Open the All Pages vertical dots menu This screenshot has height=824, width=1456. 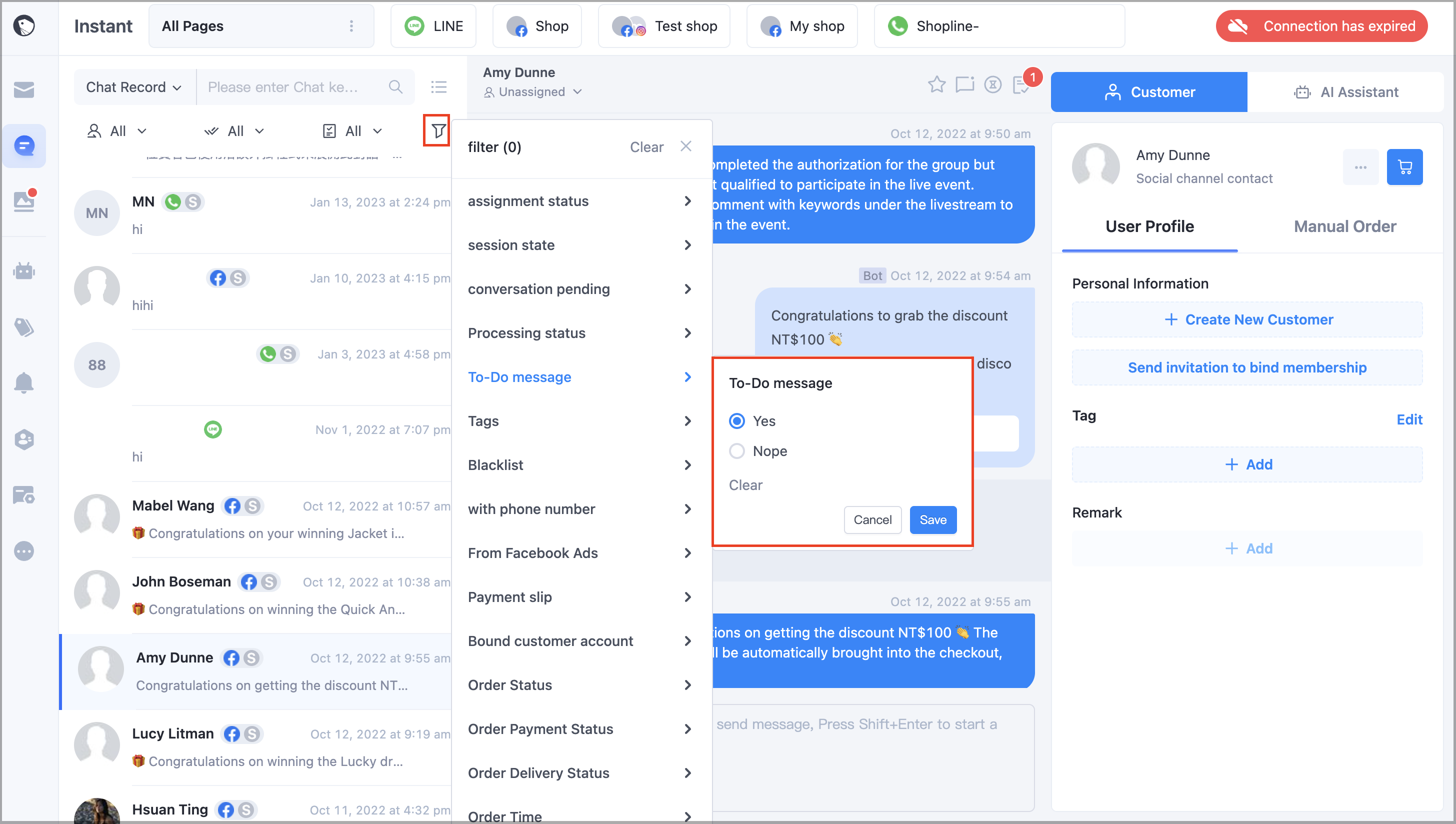[351, 25]
